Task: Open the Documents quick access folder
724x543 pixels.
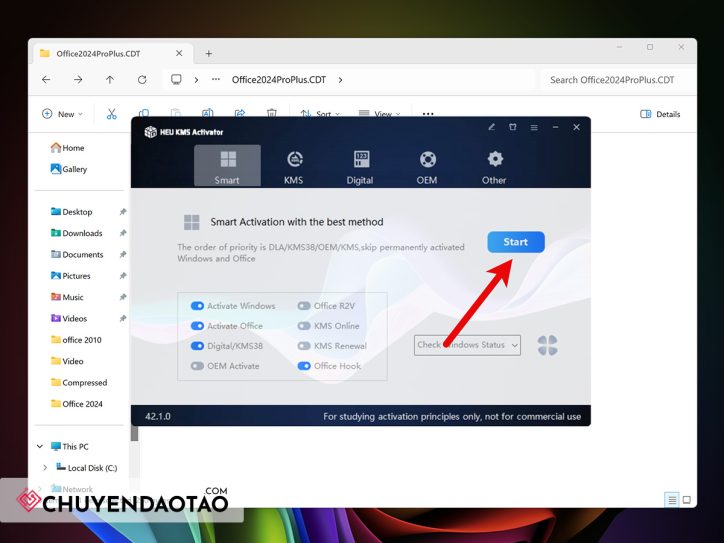Action: click(x=77, y=254)
